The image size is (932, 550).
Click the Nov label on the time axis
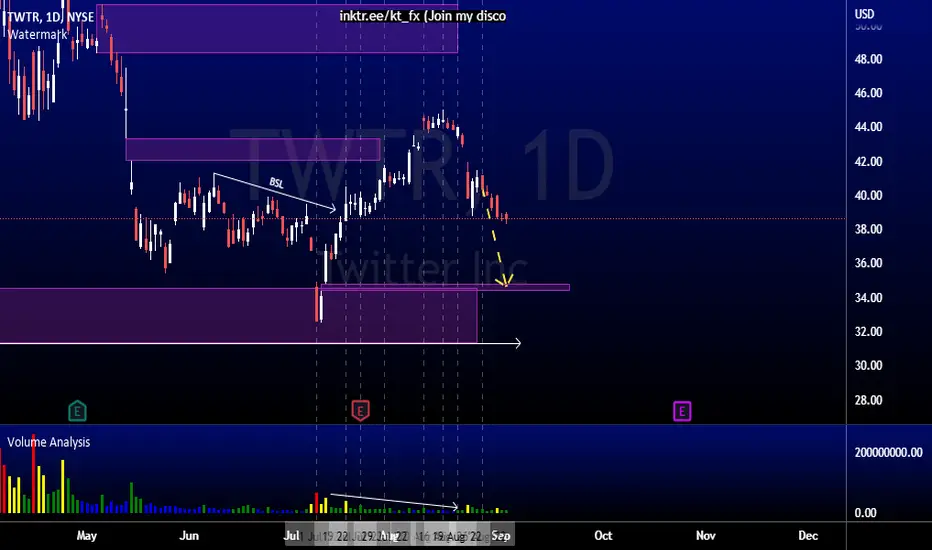click(706, 535)
